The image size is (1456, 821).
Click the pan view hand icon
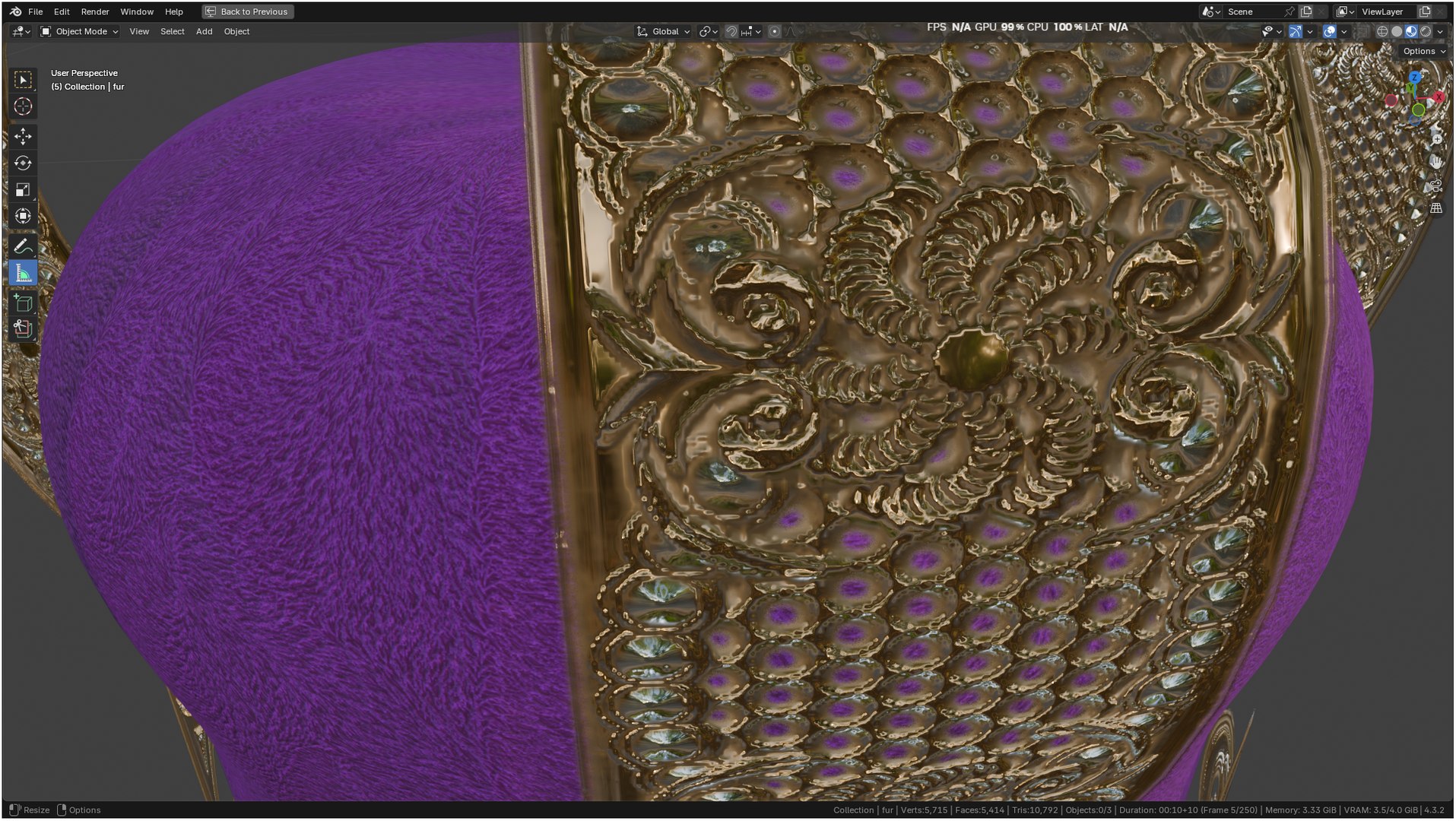coord(1436,162)
